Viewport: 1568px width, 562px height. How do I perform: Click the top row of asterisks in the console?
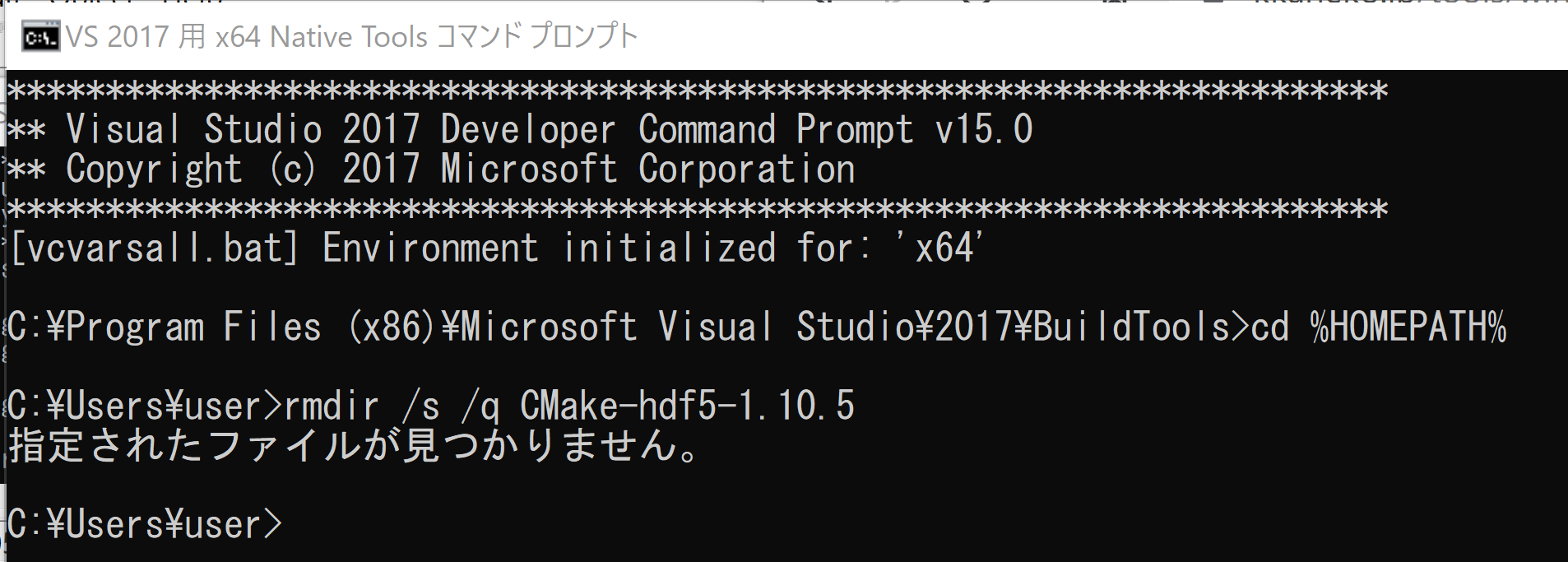[x=698, y=91]
